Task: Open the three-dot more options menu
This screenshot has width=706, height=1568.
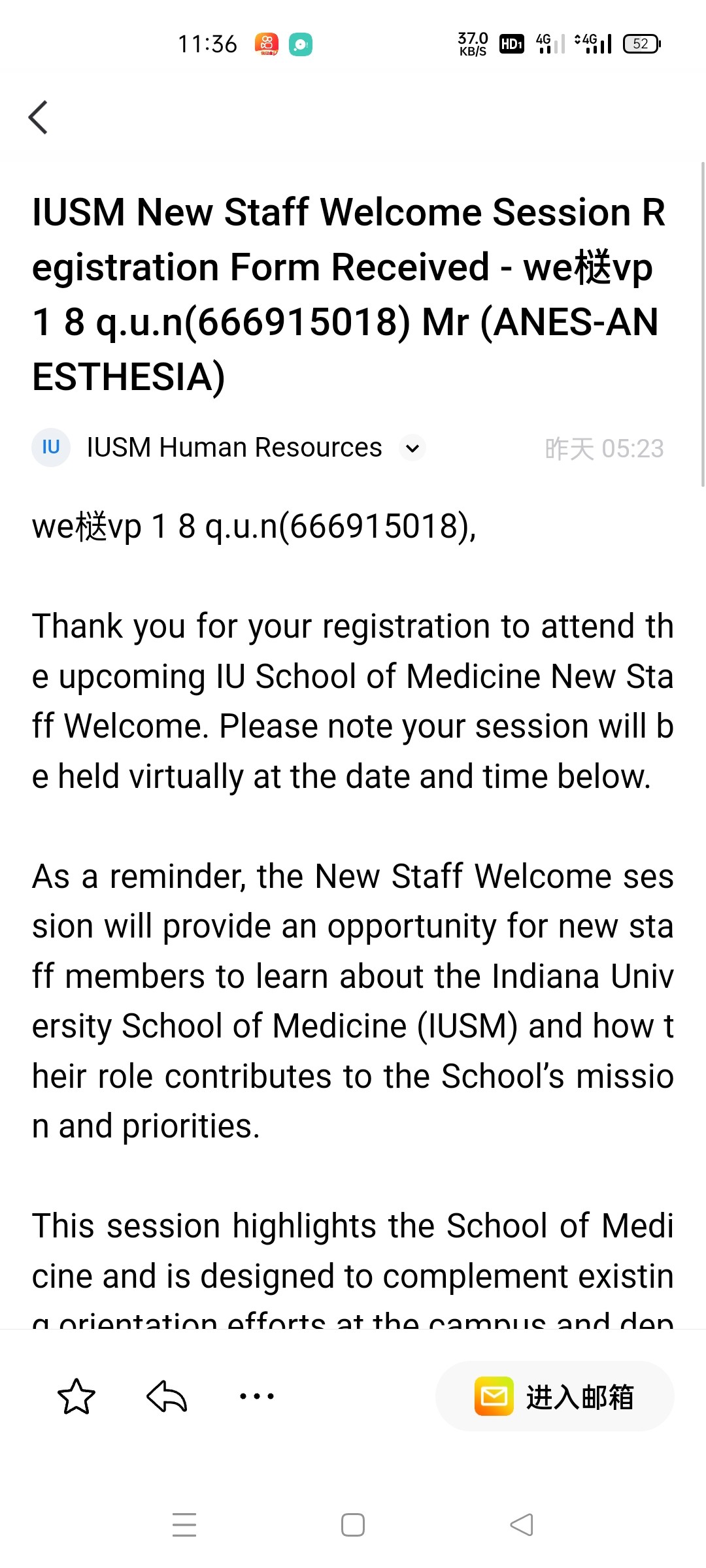Action: click(257, 1396)
